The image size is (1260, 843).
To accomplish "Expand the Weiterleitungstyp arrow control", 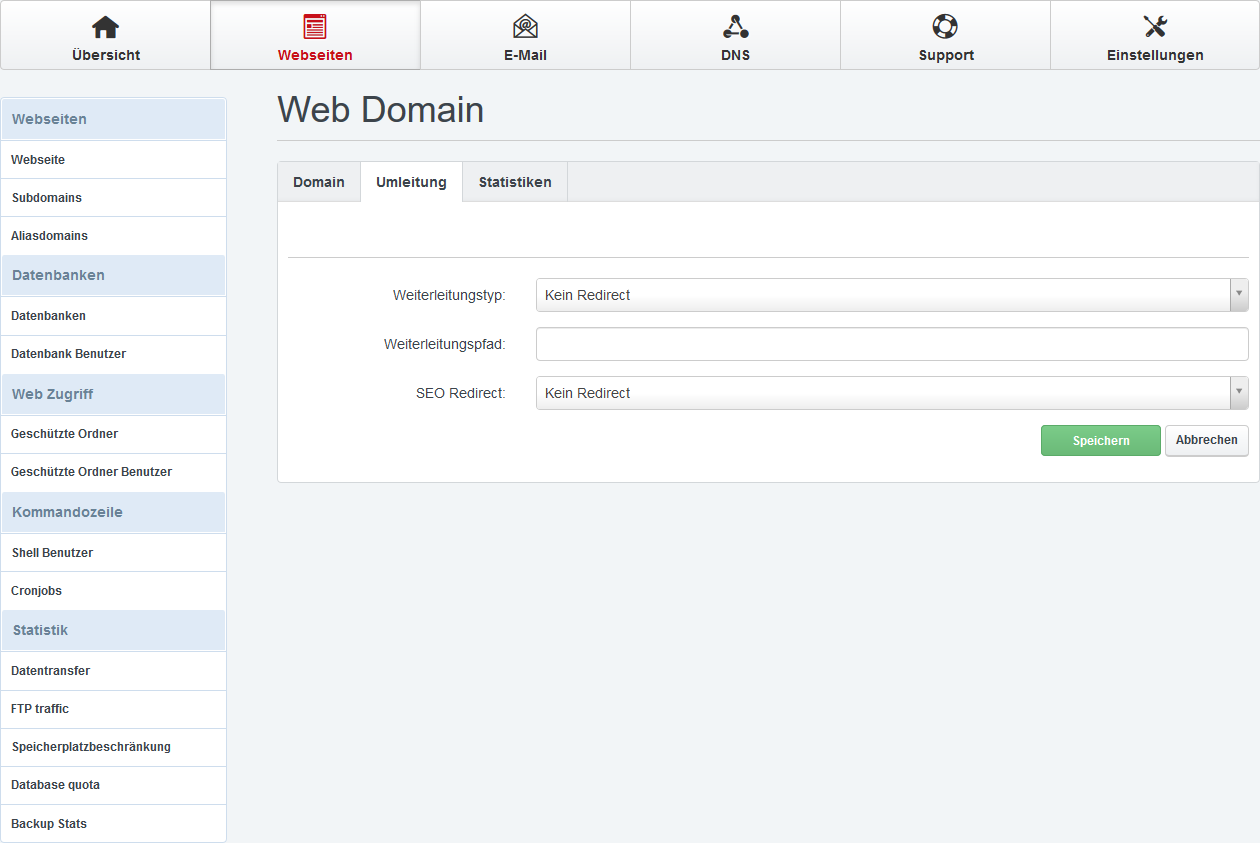I will (1239, 294).
